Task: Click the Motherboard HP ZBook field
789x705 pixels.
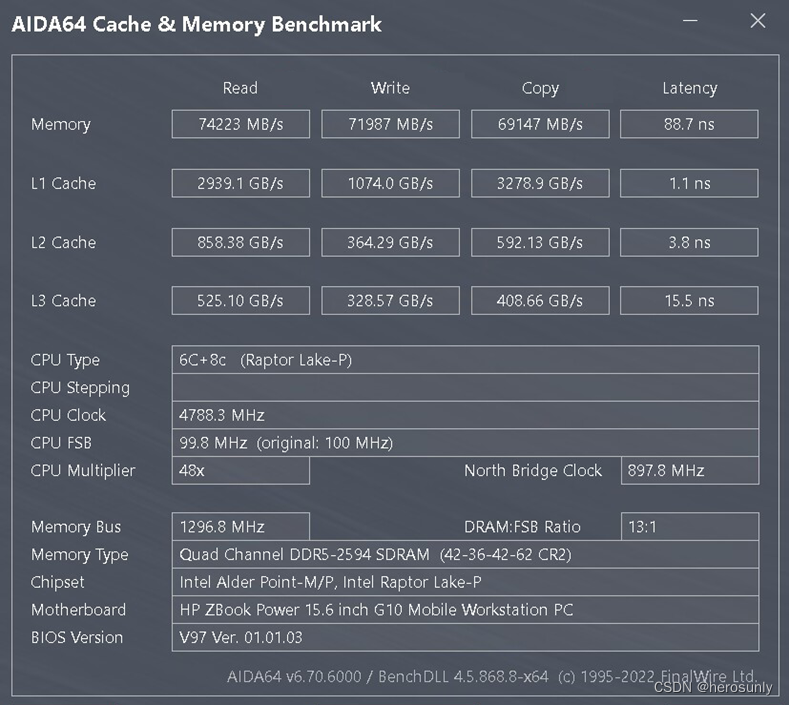Action: [465, 610]
